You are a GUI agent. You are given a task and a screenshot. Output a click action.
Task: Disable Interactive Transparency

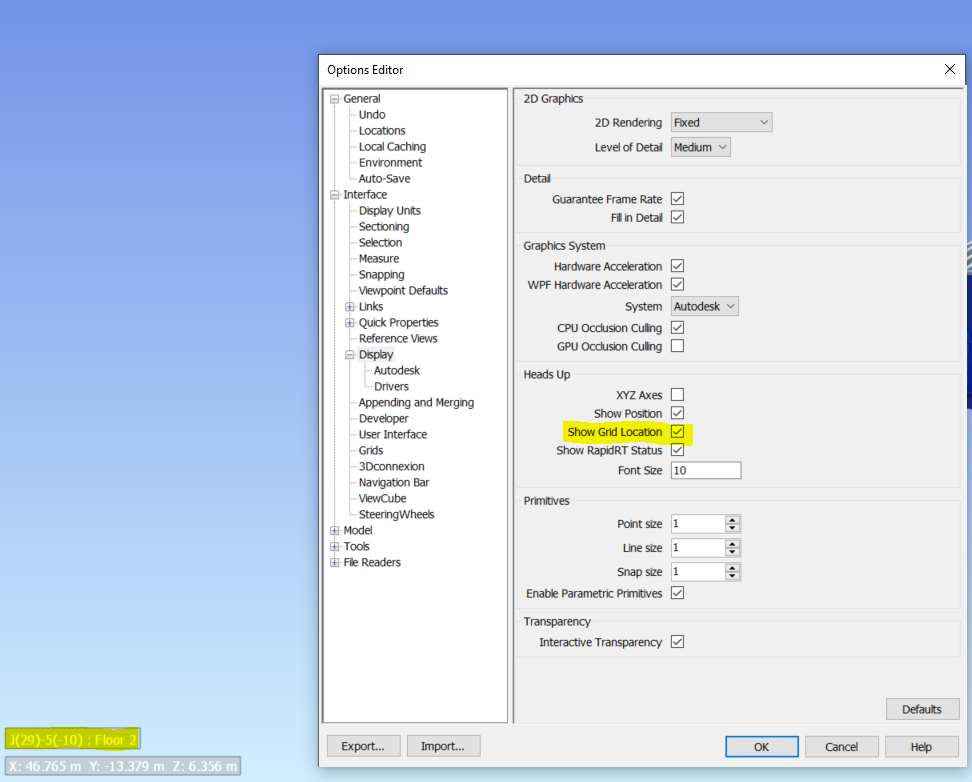pos(677,641)
